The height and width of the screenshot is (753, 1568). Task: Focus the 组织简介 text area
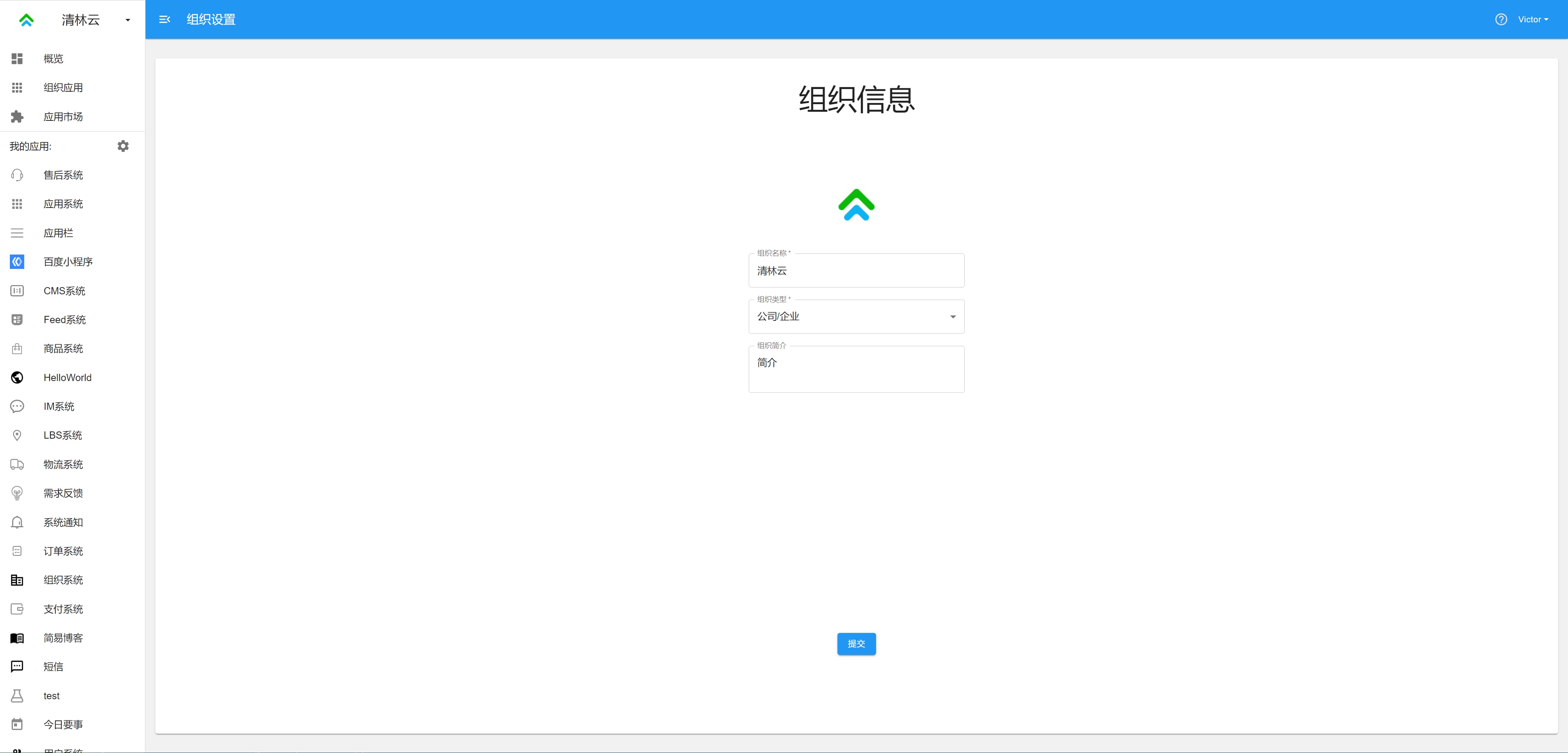856,369
